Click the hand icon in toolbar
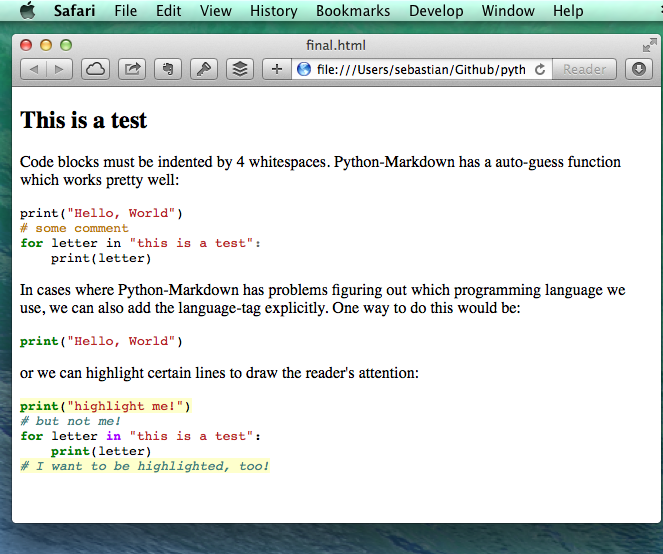Screen dimensions: 663x554 [167, 69]
